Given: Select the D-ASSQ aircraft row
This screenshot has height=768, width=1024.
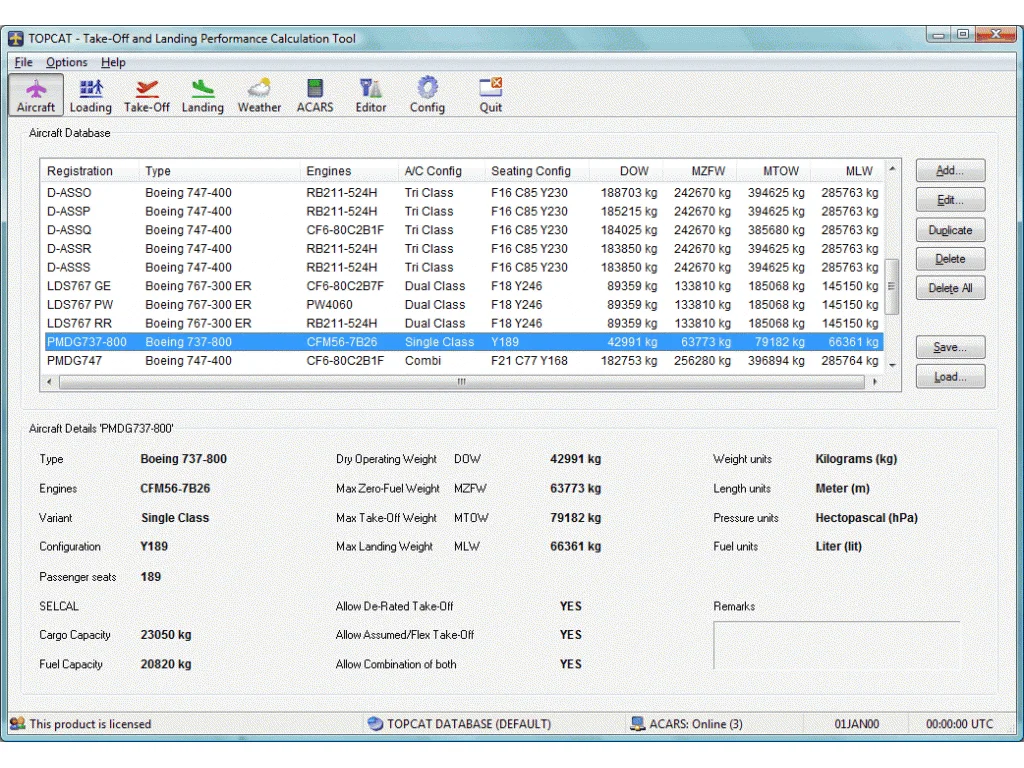Looking at the screenshot, I should (463, 230).
